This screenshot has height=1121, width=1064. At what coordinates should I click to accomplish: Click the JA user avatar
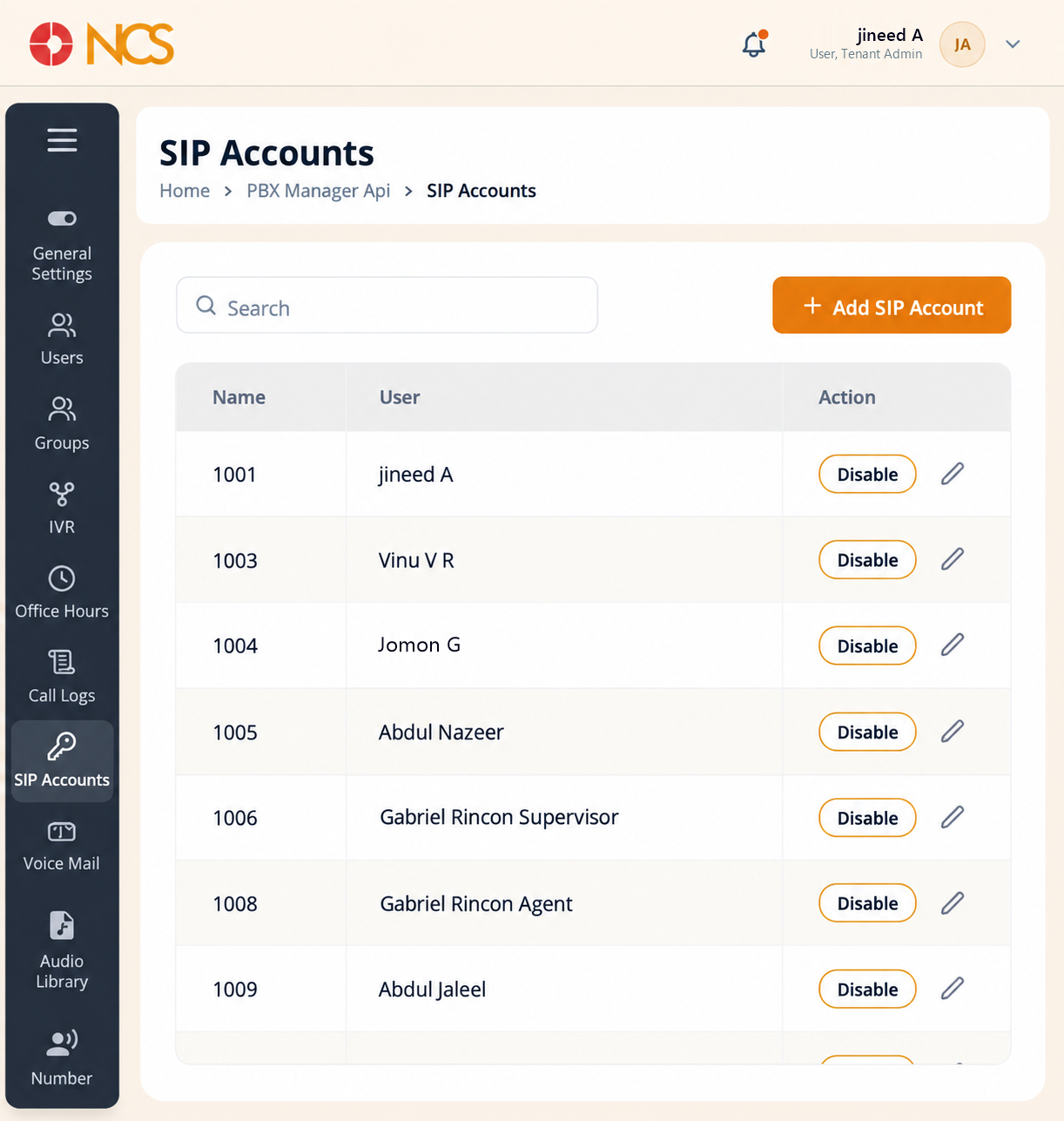(962, 44)
